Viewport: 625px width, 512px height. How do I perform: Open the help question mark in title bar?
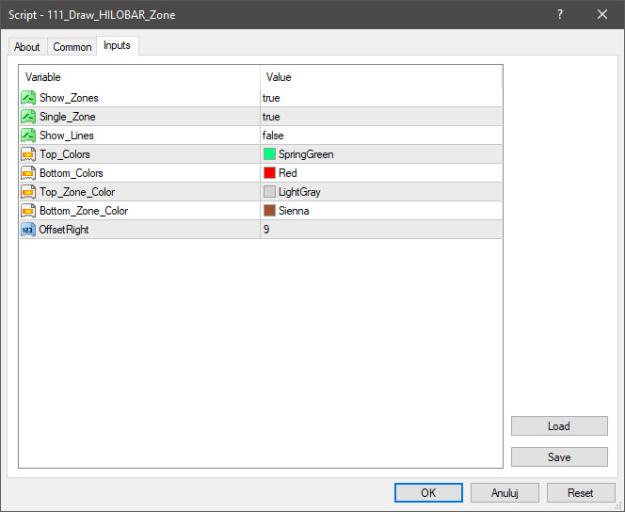(x=560, y=14)
